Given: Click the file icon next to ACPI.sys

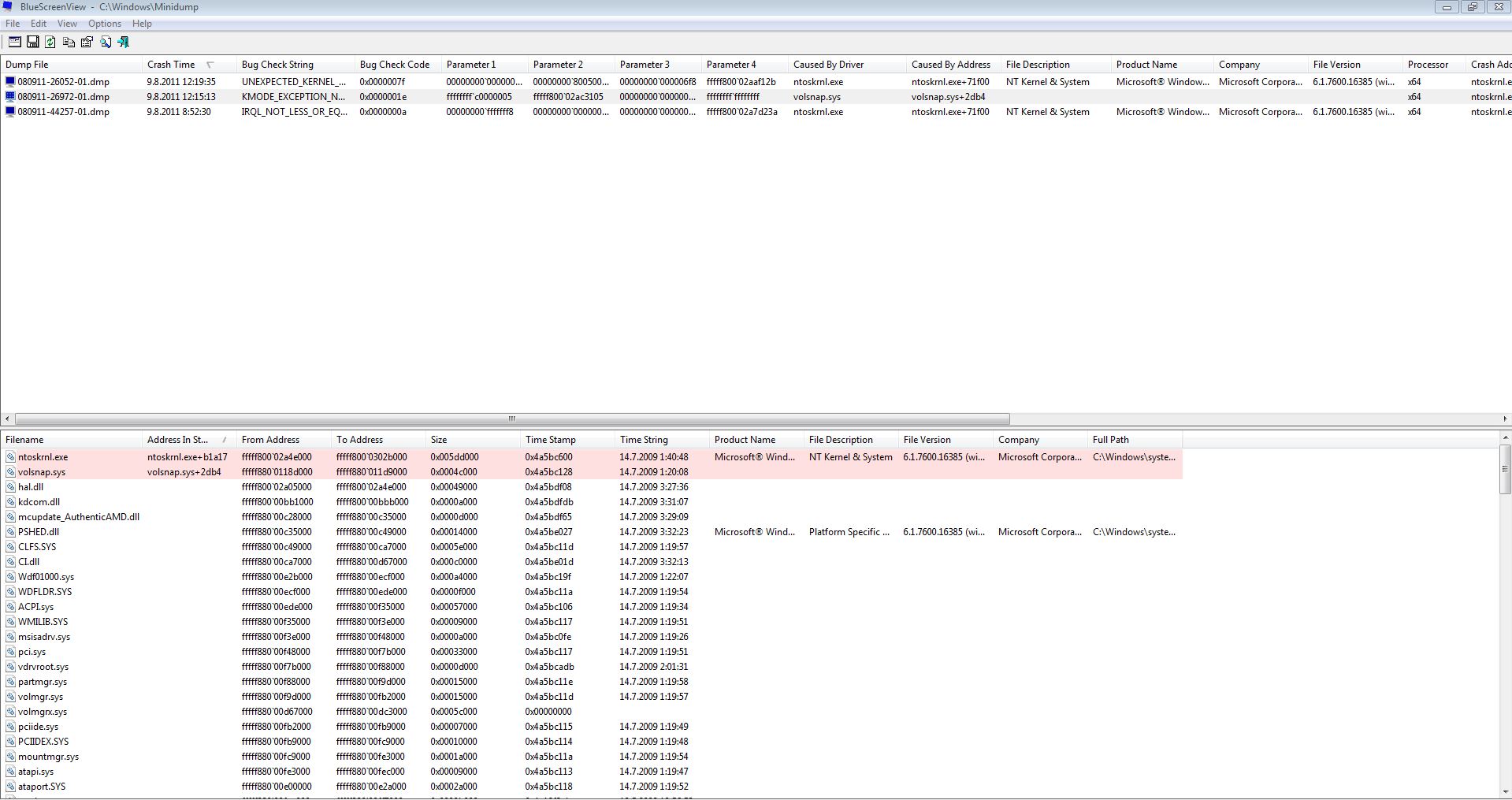Looking at the screenshot, I should pyautogui.click(x=10, y=606).
